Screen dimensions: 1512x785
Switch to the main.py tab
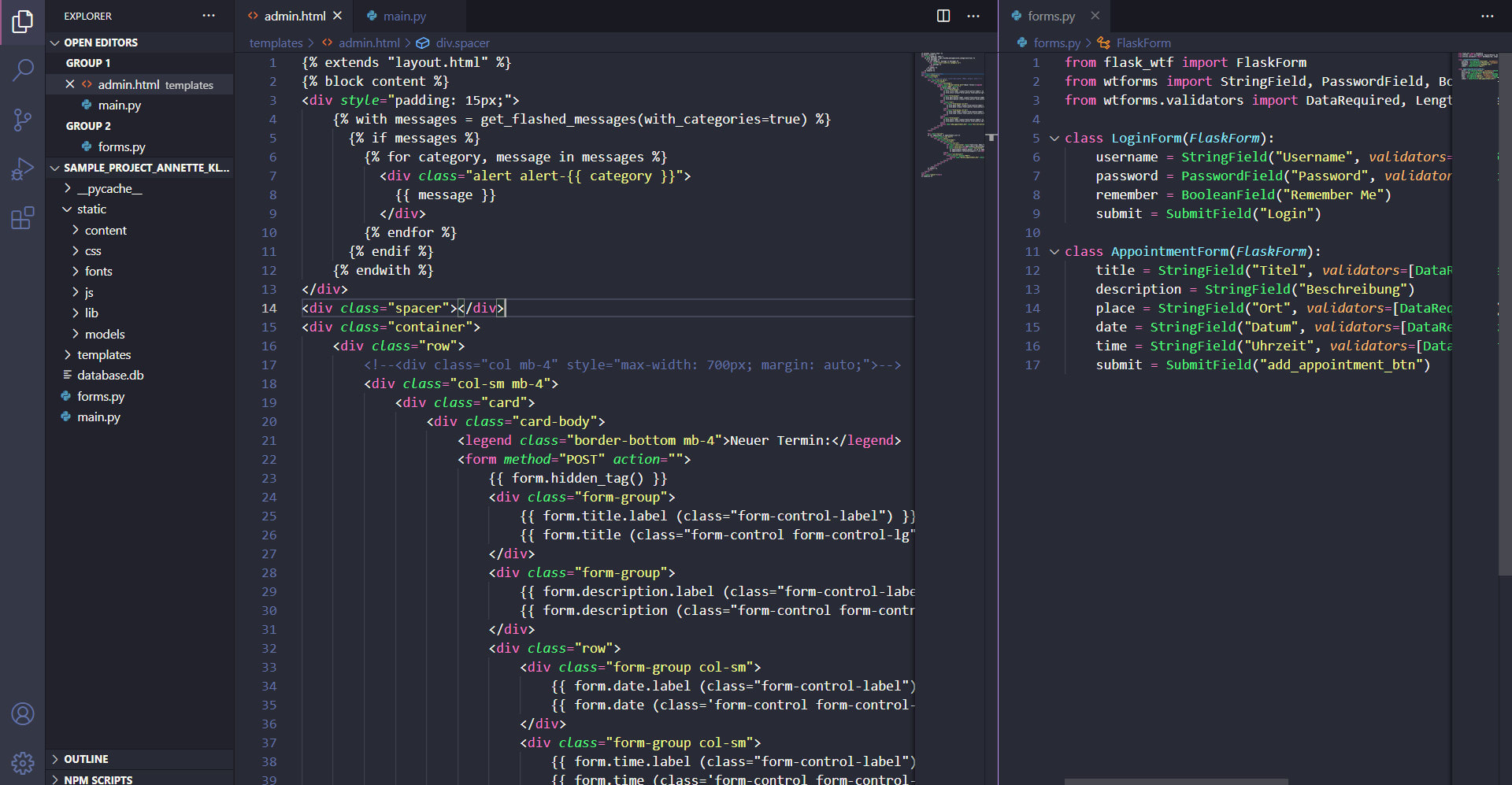pos(404,16)
